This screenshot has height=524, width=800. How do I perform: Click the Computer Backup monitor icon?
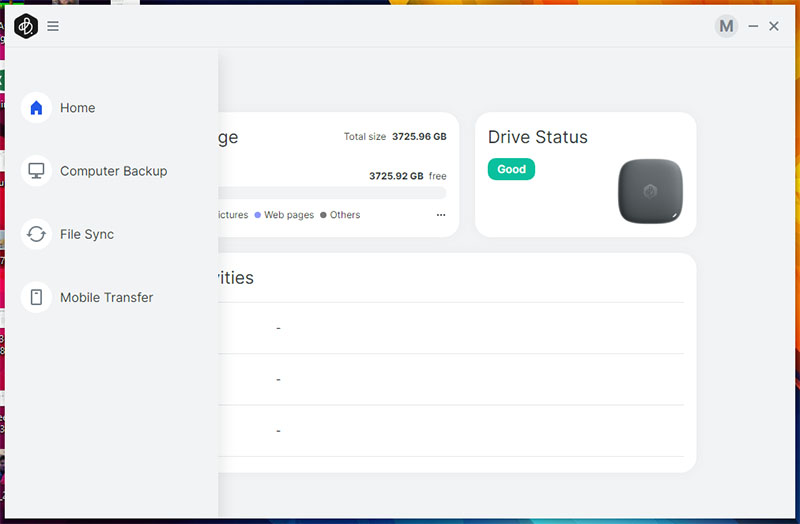[36, 171]
